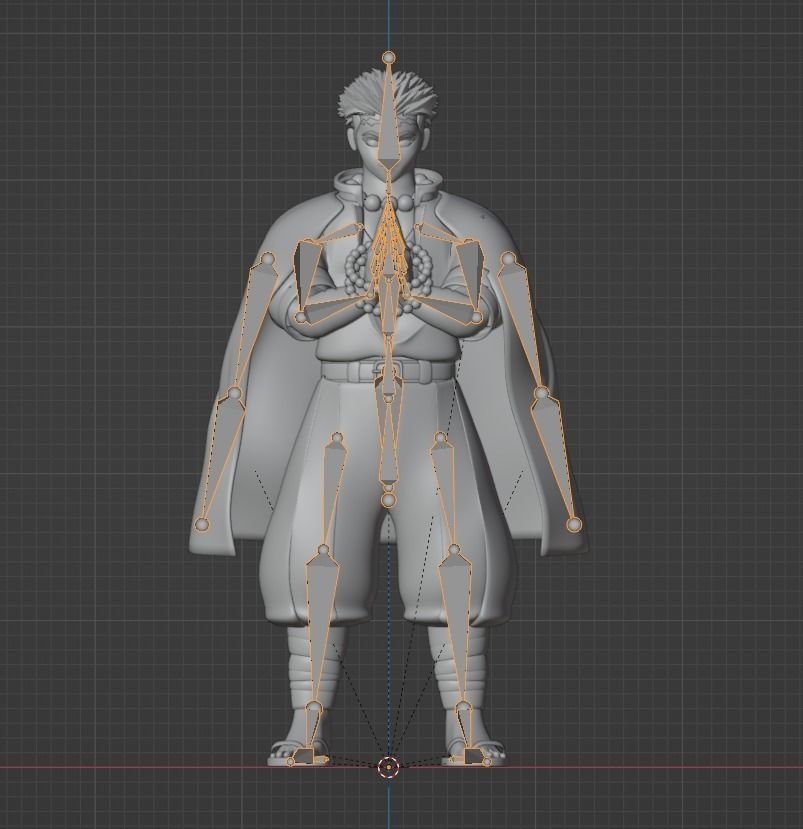
Task: Click toe tip joint on viewer's left foot
Action: [x=290, y=762]
